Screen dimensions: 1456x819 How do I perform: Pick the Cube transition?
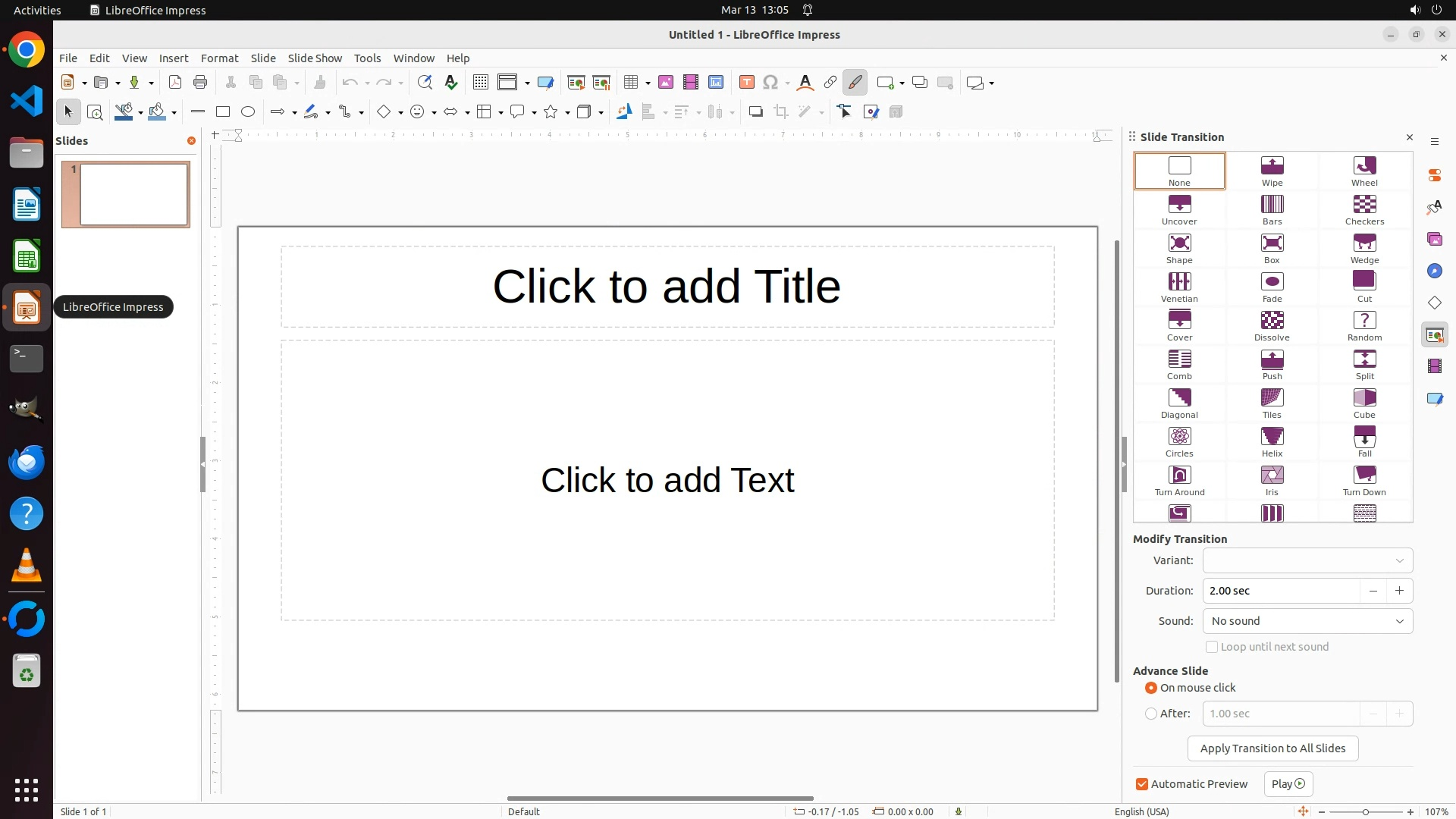coord(1363,403)
